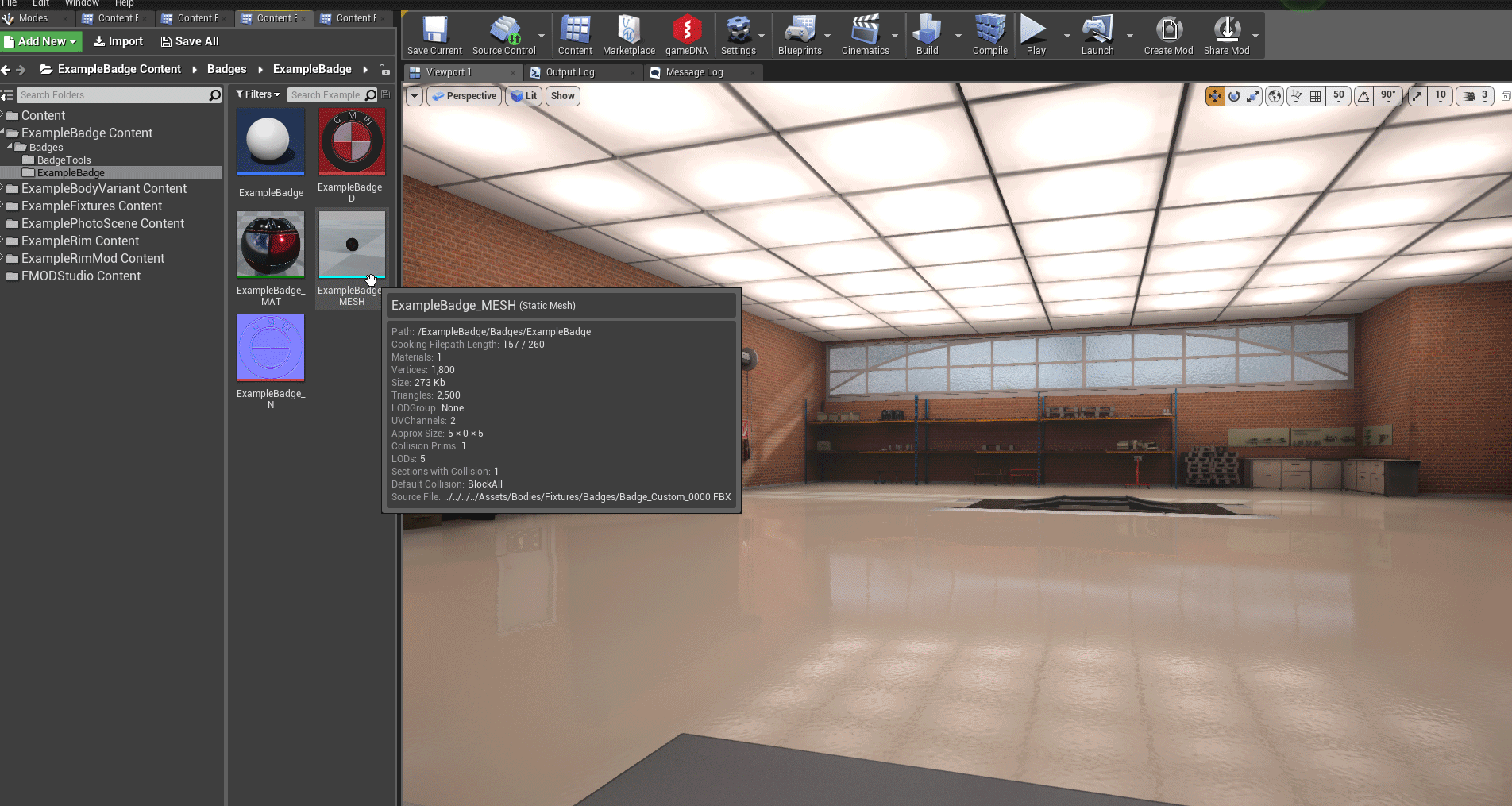Select the ExampleFixtures Content folder

[x=91, y=206]
